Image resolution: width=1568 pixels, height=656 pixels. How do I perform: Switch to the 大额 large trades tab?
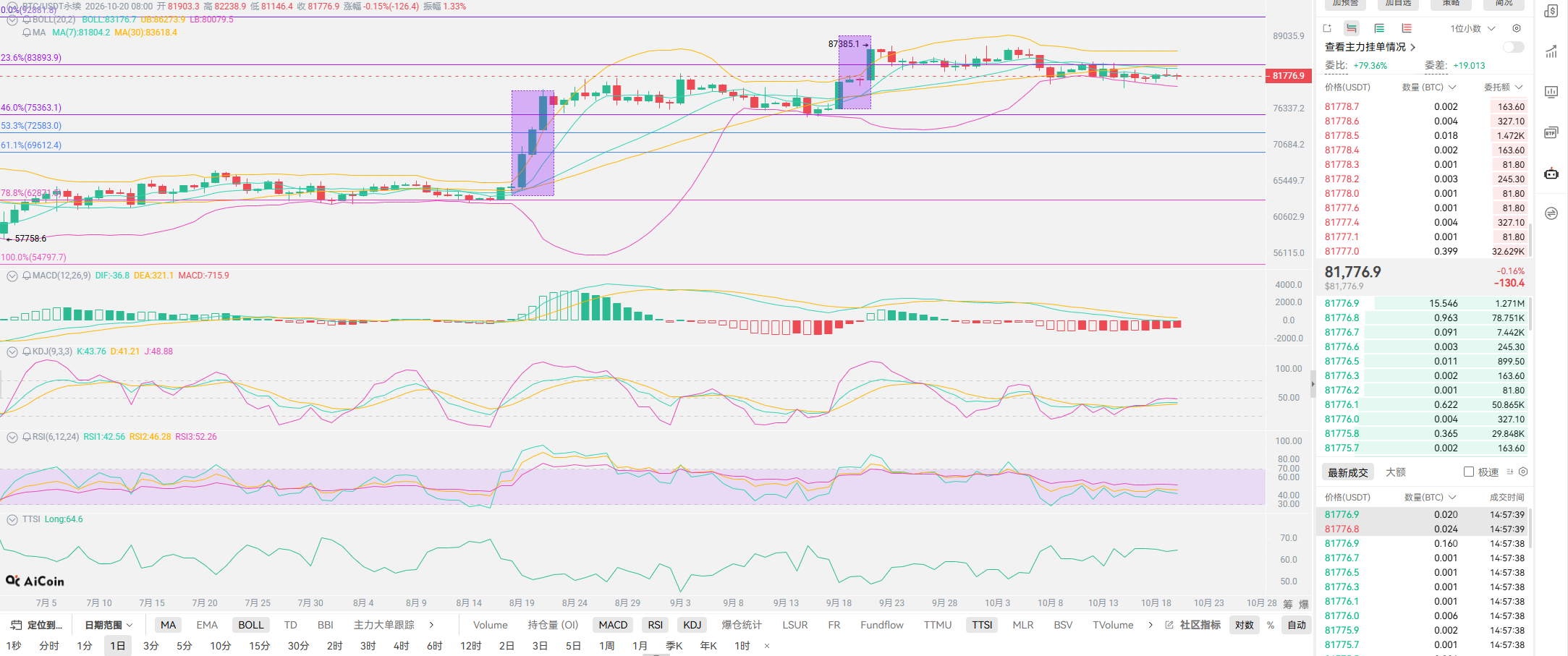[x=1396, y=472]
